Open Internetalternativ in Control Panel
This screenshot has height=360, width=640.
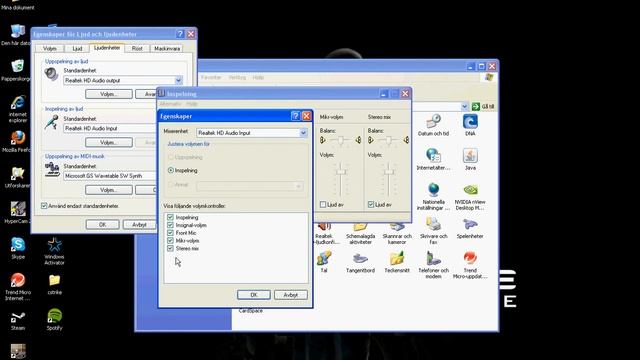coord(433,159)
